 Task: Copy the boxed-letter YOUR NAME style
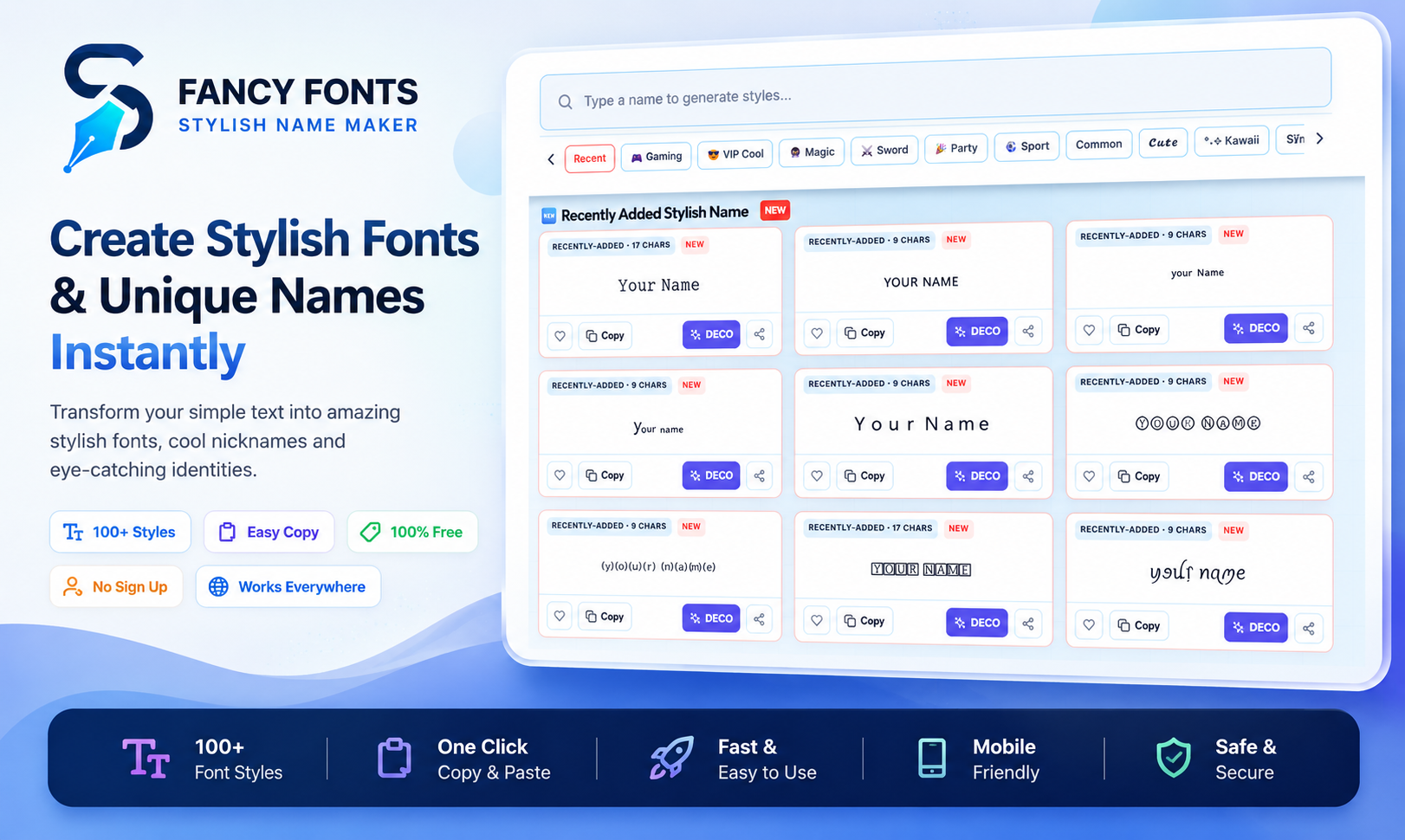pos(864,621)
